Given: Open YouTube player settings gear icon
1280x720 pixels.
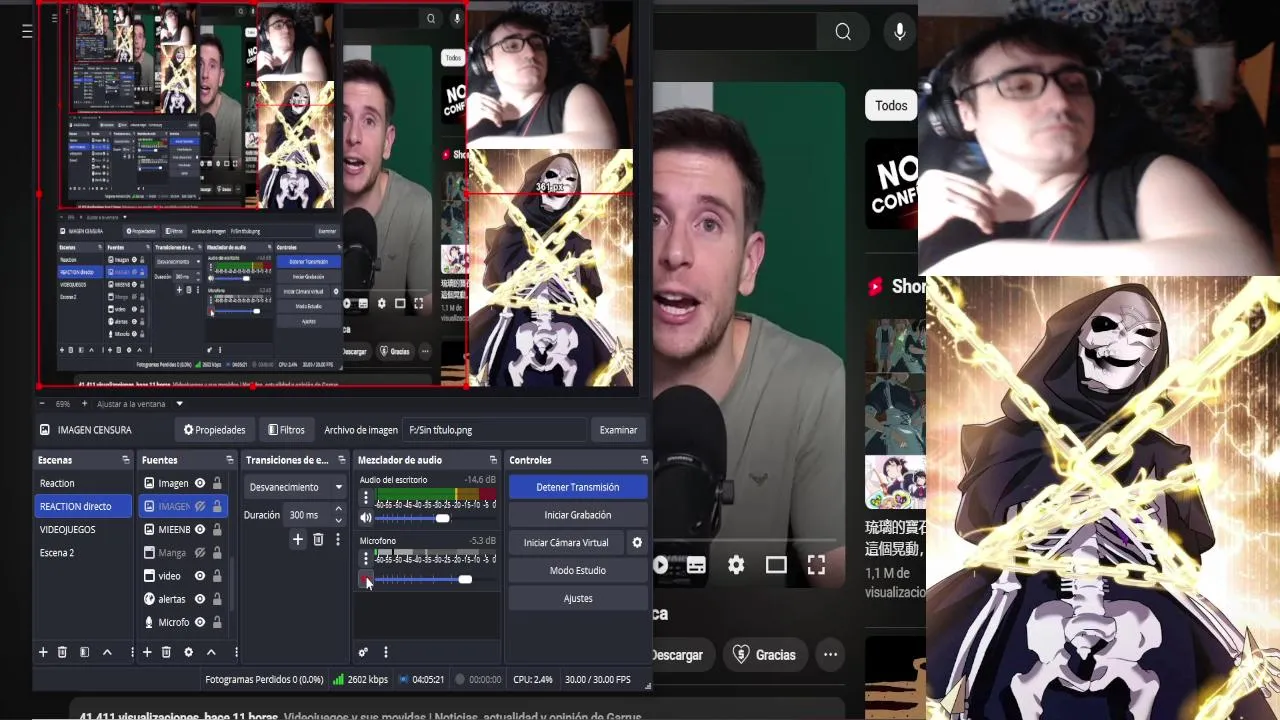Looking at the screenshot, I should click(x=736, y=565).
